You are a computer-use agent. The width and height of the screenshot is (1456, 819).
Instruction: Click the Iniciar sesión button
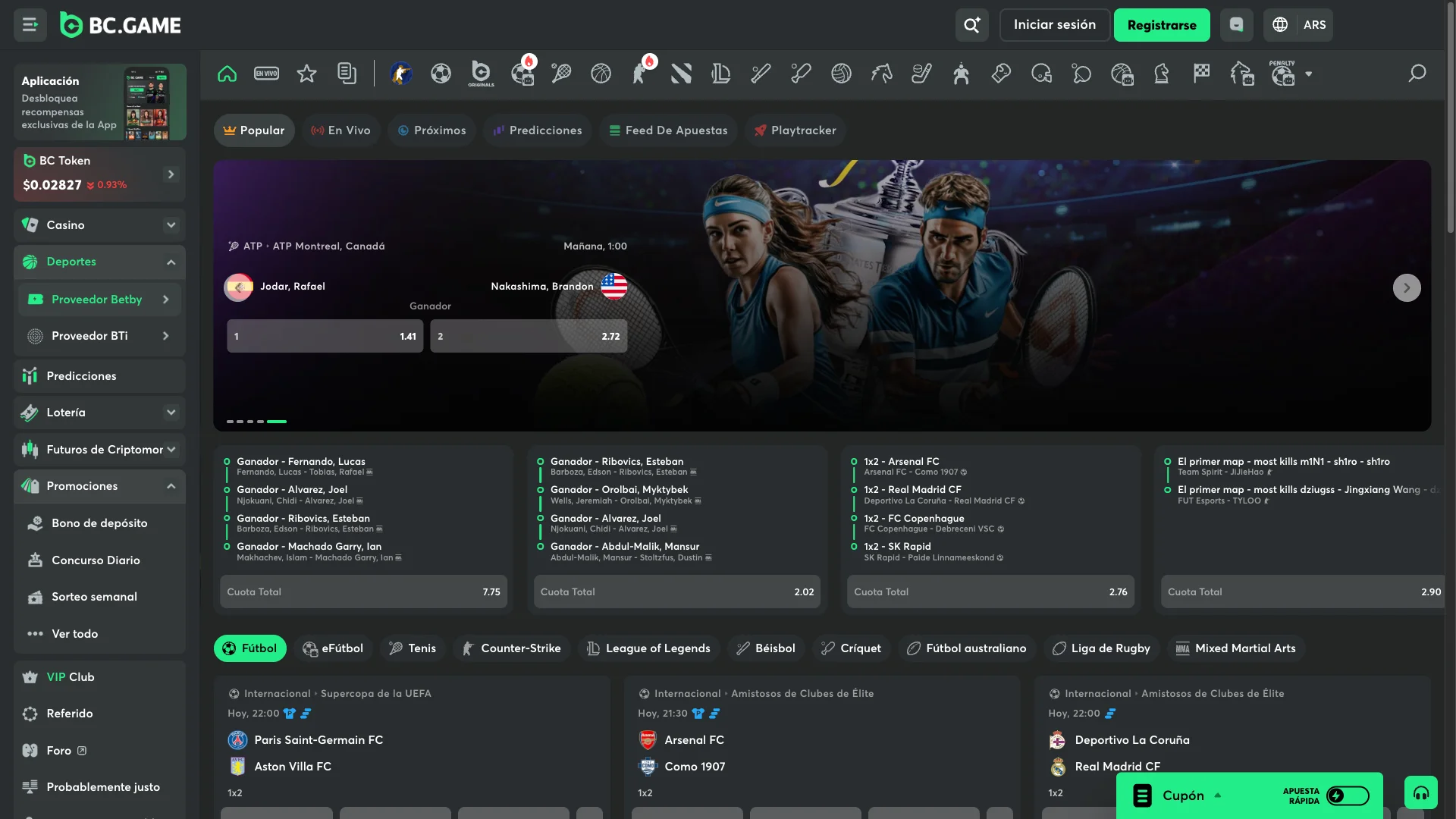pos(1055,25)
